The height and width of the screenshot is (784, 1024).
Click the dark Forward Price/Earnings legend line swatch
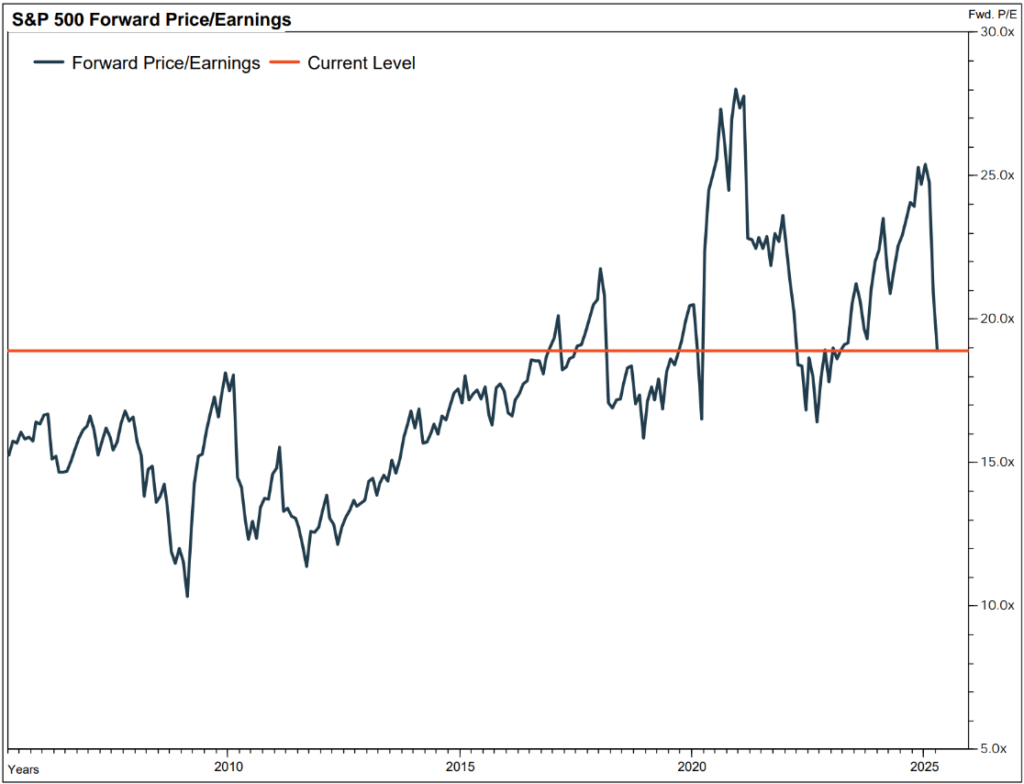coord(49,63)
